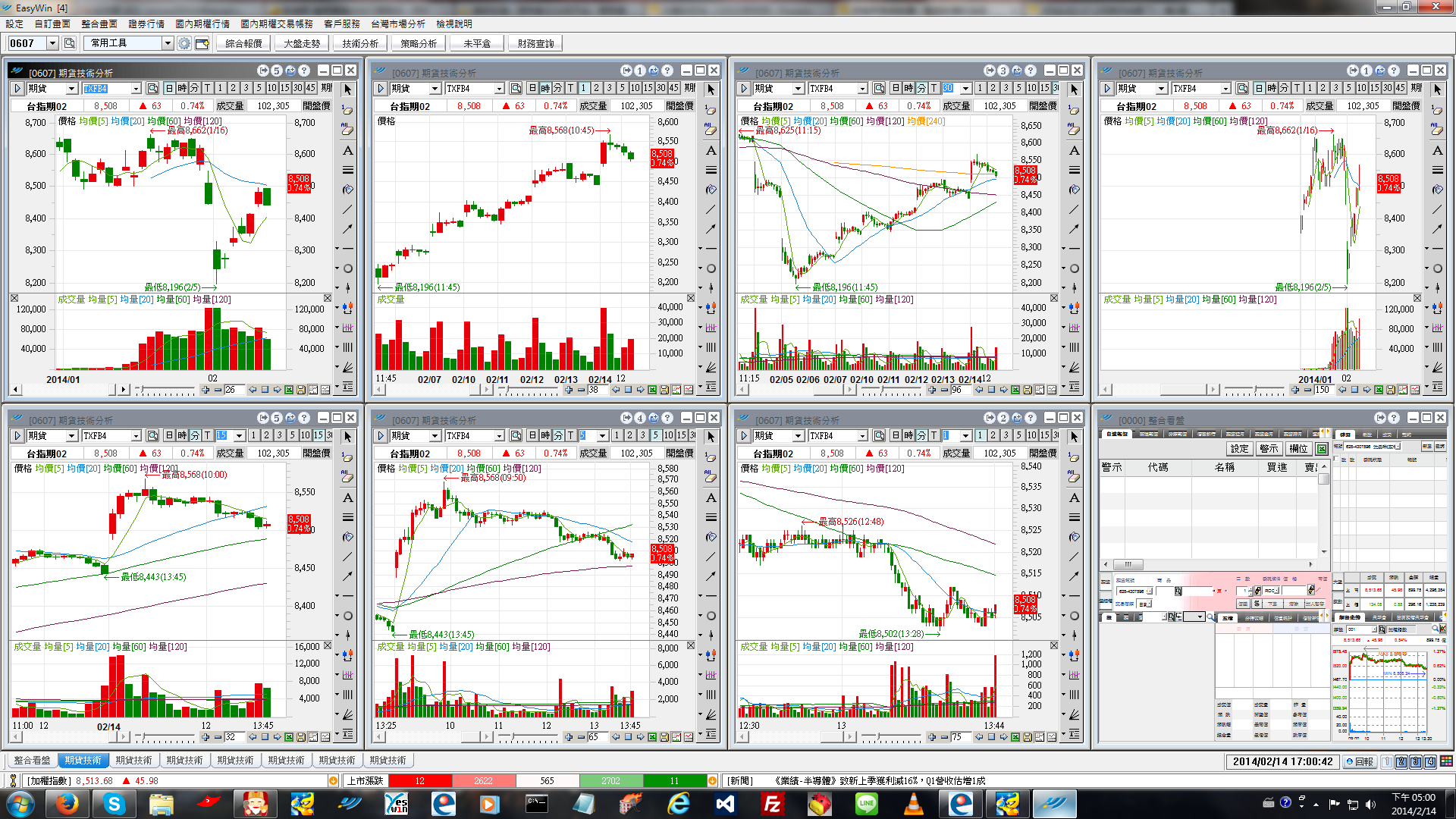Click 回報 button at bottom right

coord(1360,761)
